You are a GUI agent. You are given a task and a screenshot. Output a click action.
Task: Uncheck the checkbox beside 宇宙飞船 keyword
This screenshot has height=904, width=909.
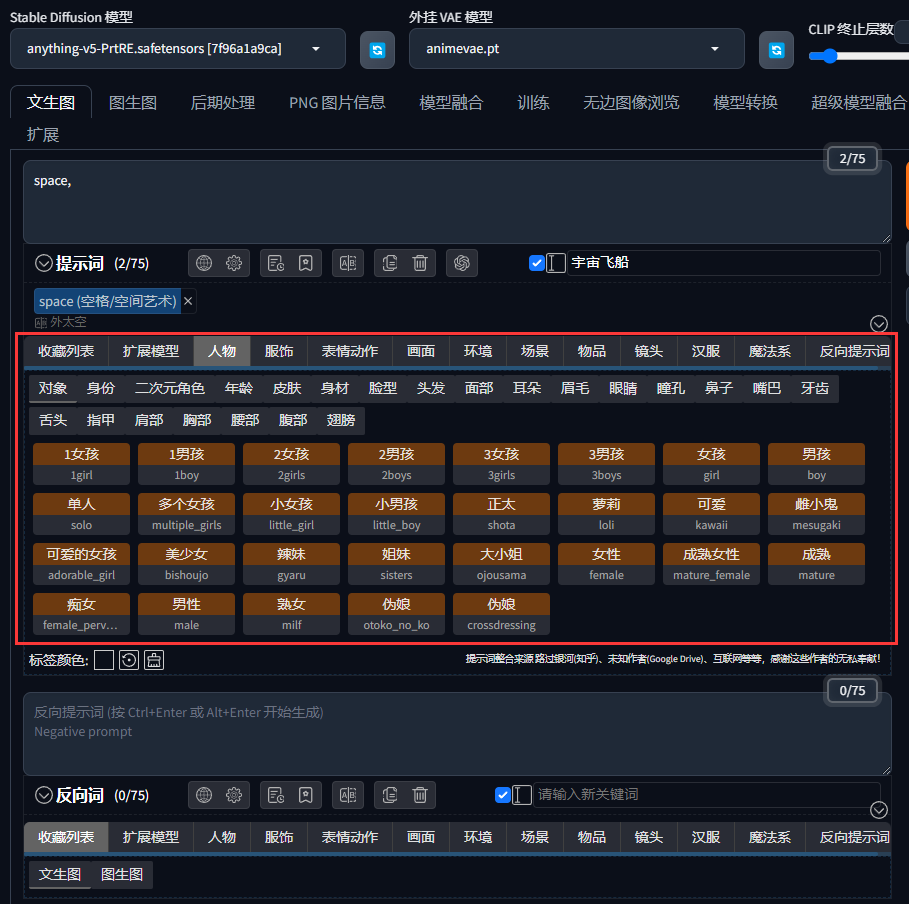click(x=537, y=263)
